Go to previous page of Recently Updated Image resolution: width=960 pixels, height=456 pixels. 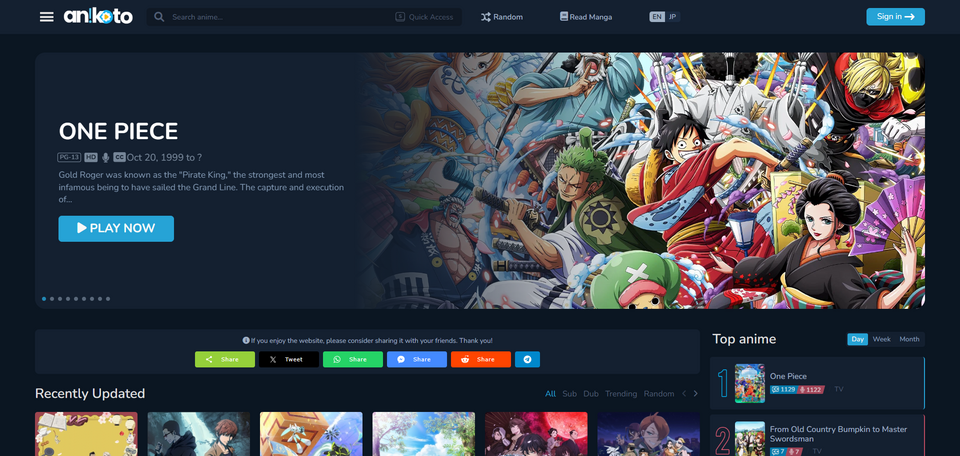tap(684, 394)
